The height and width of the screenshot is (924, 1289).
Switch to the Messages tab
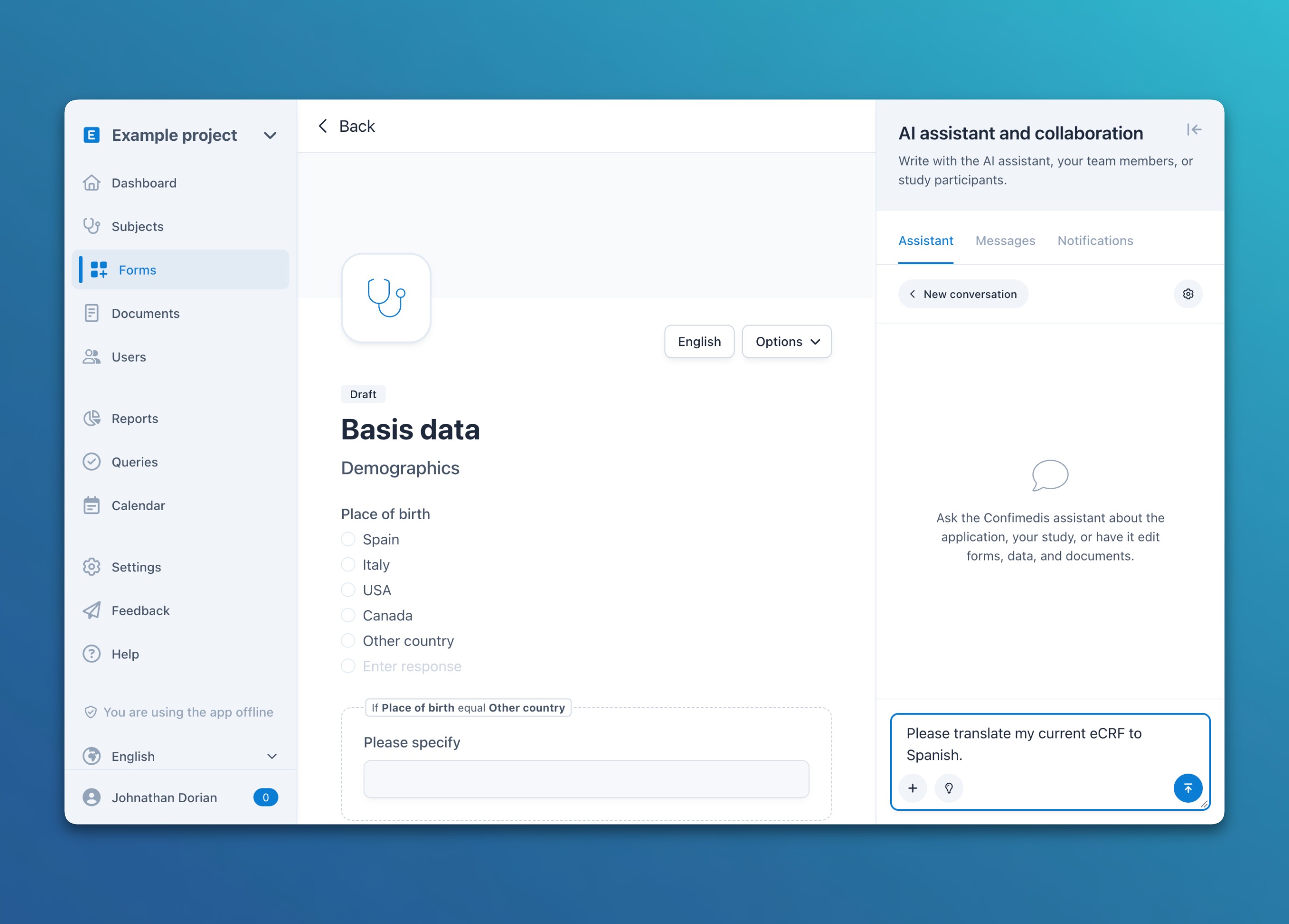1005,240
